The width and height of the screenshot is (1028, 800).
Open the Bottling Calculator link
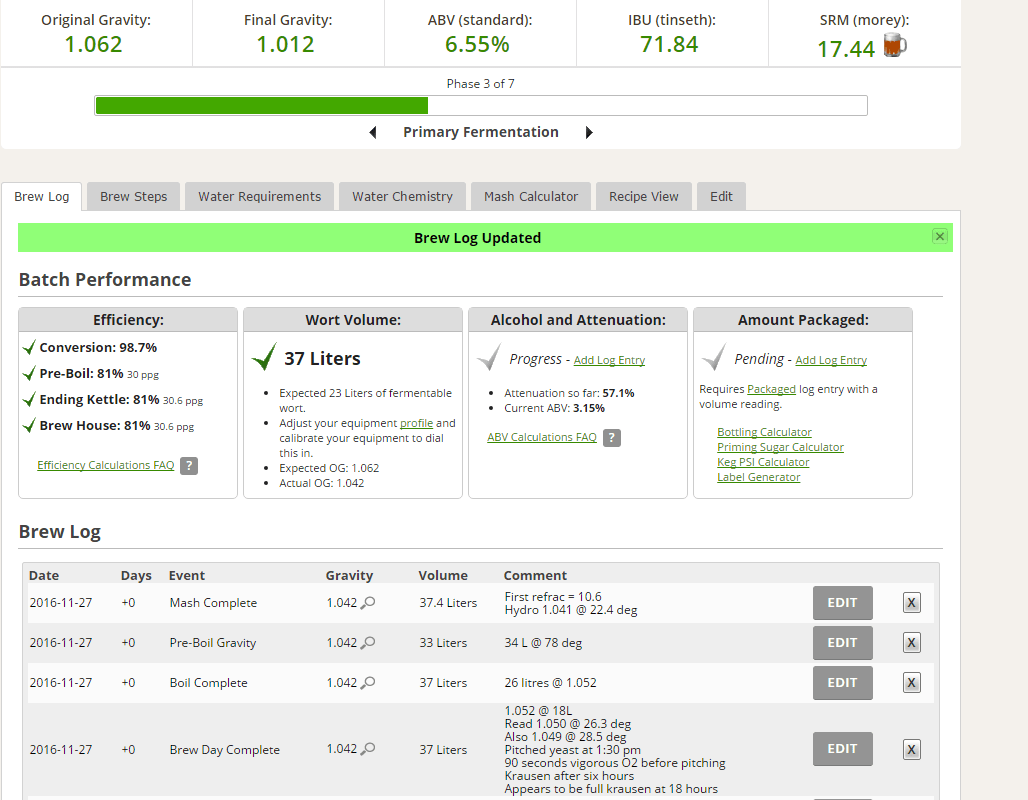click(764, 432)
